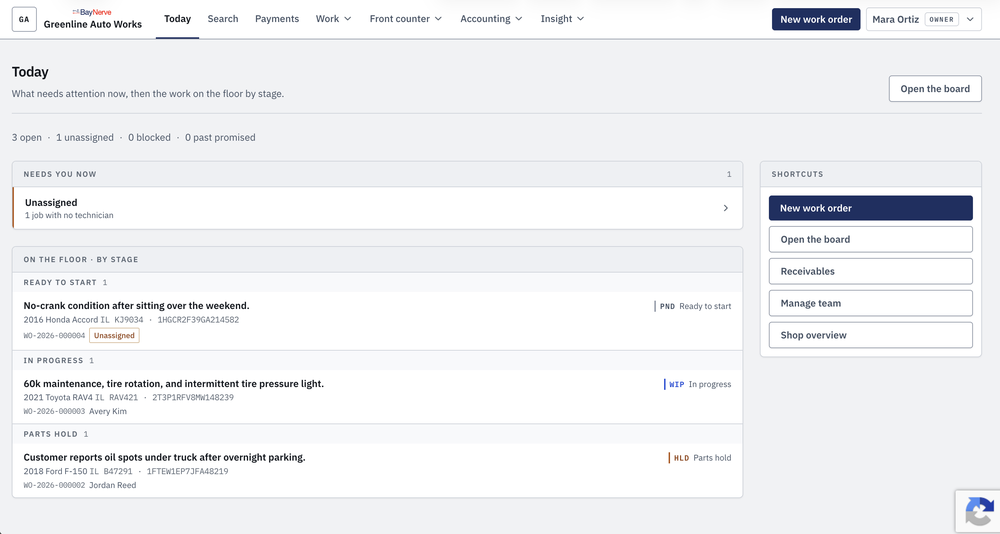This screenshot has width=1000, height=534.
Task: Open Unassigned jobs row chevron
Action: [x=726, y=208]
